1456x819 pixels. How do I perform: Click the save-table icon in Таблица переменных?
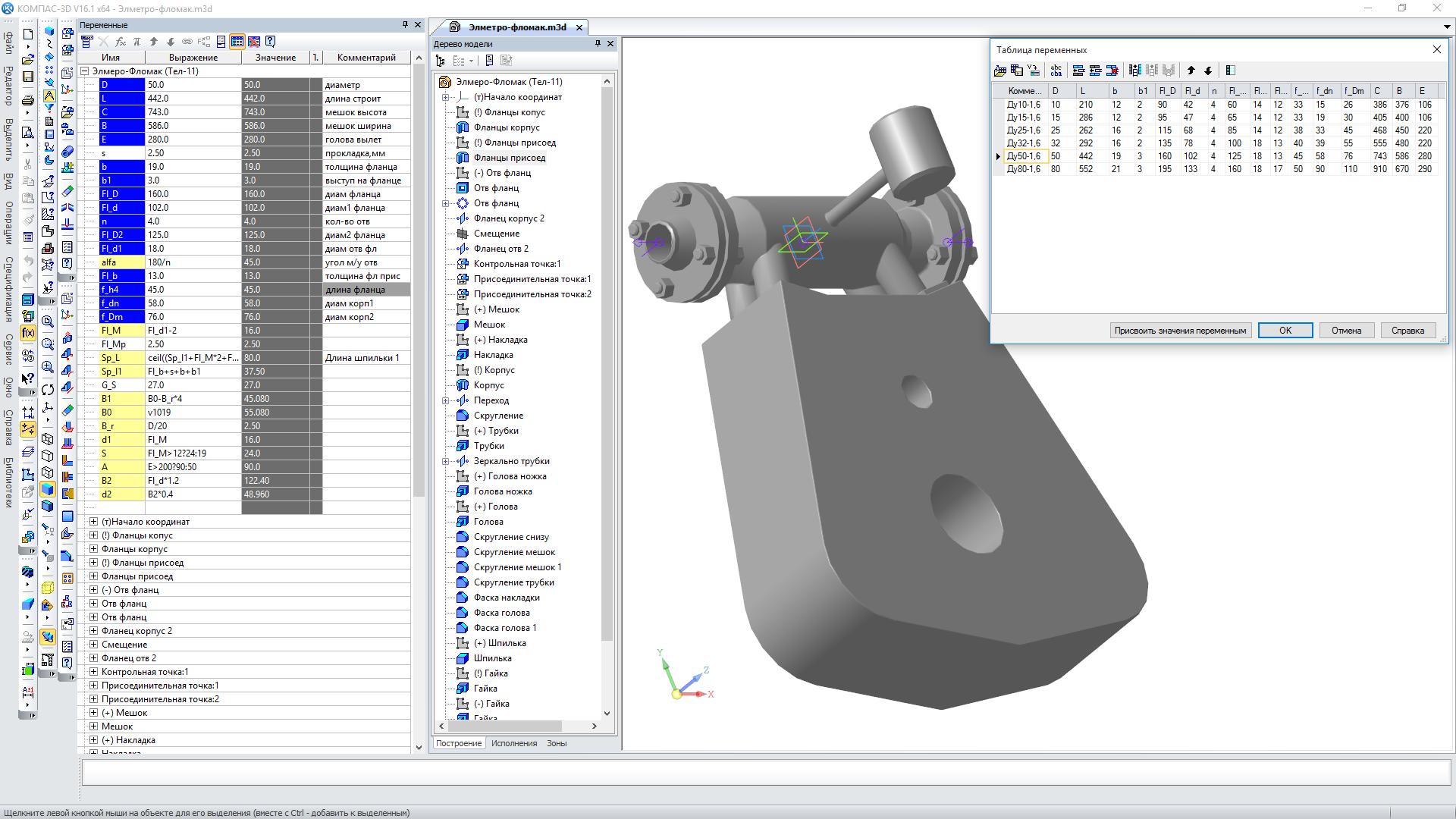coord(1017,71)
